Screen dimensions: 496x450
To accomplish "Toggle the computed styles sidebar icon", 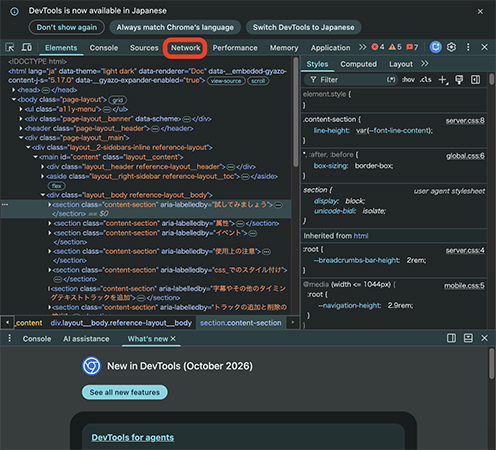I will [x=475, y=80].
